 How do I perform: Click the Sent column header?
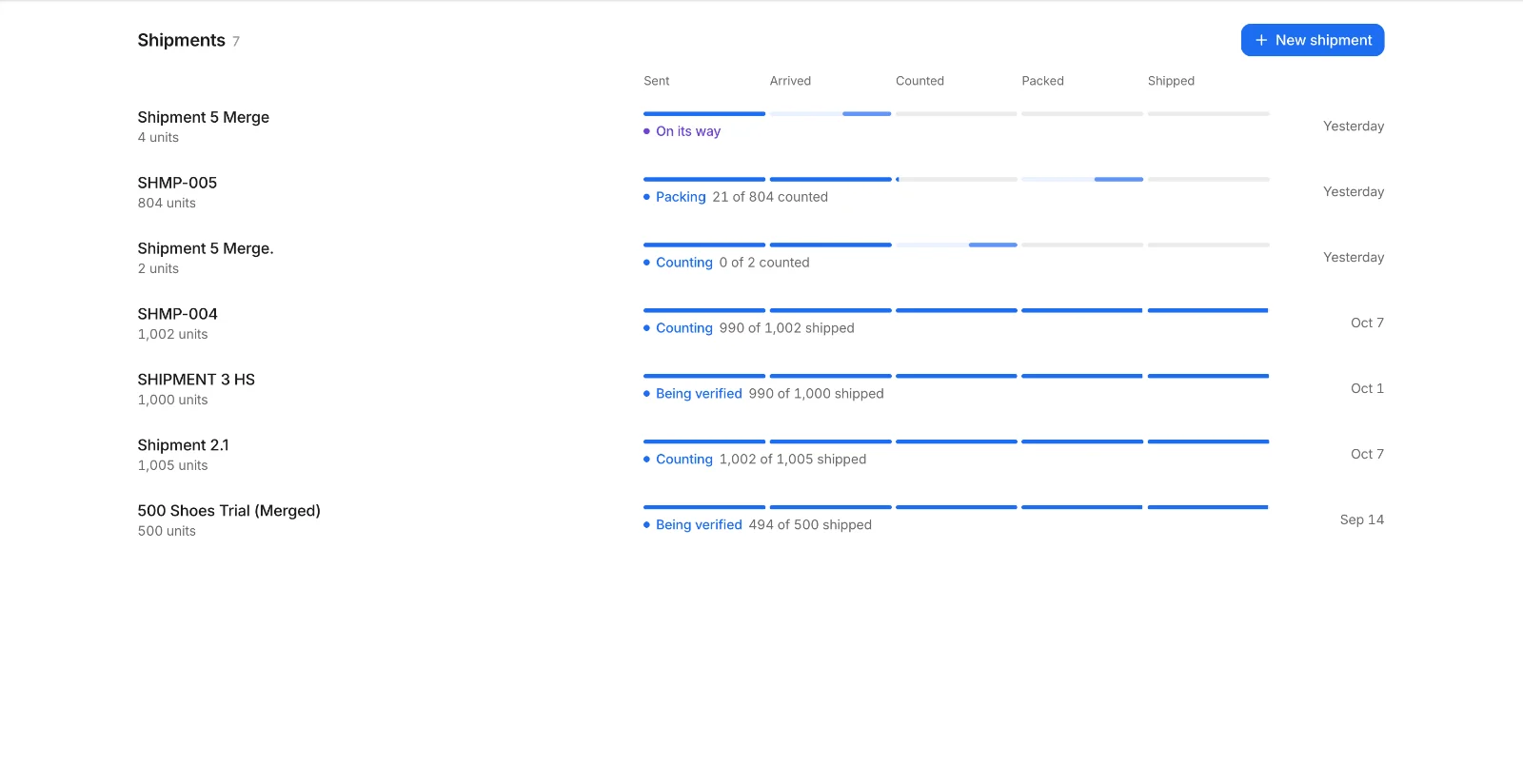tap(656, 81)
